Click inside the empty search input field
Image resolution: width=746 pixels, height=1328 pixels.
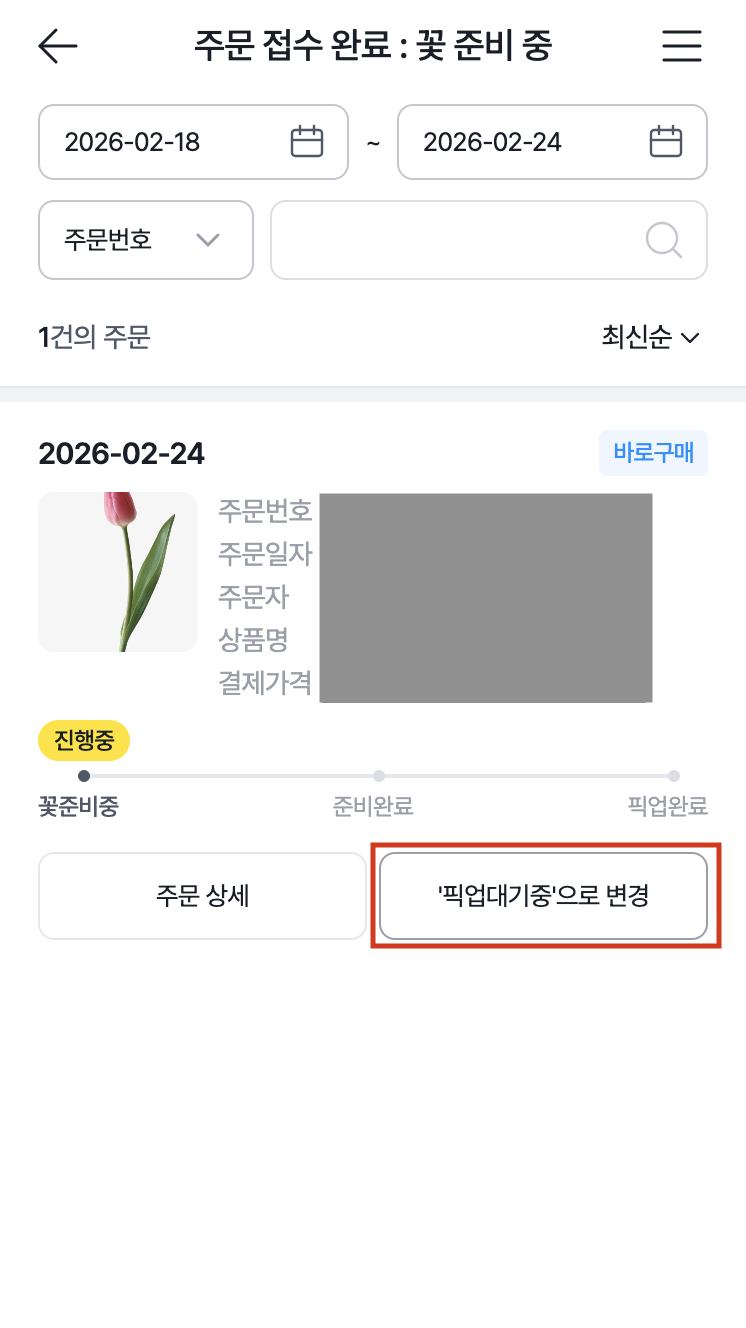click(x=450, y=240)
